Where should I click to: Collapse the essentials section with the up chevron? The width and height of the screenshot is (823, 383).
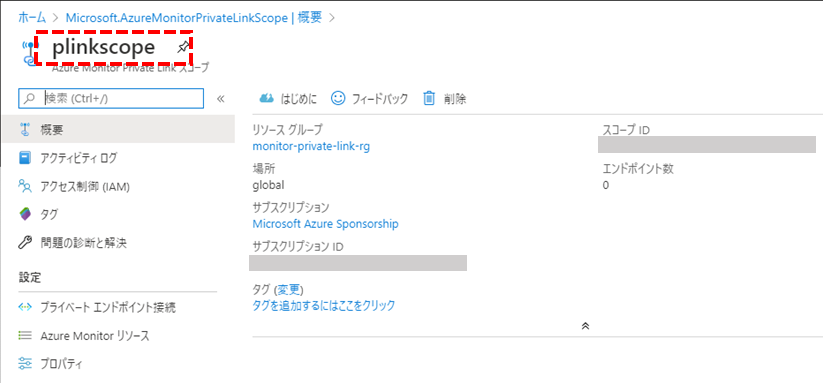point(586,325)
